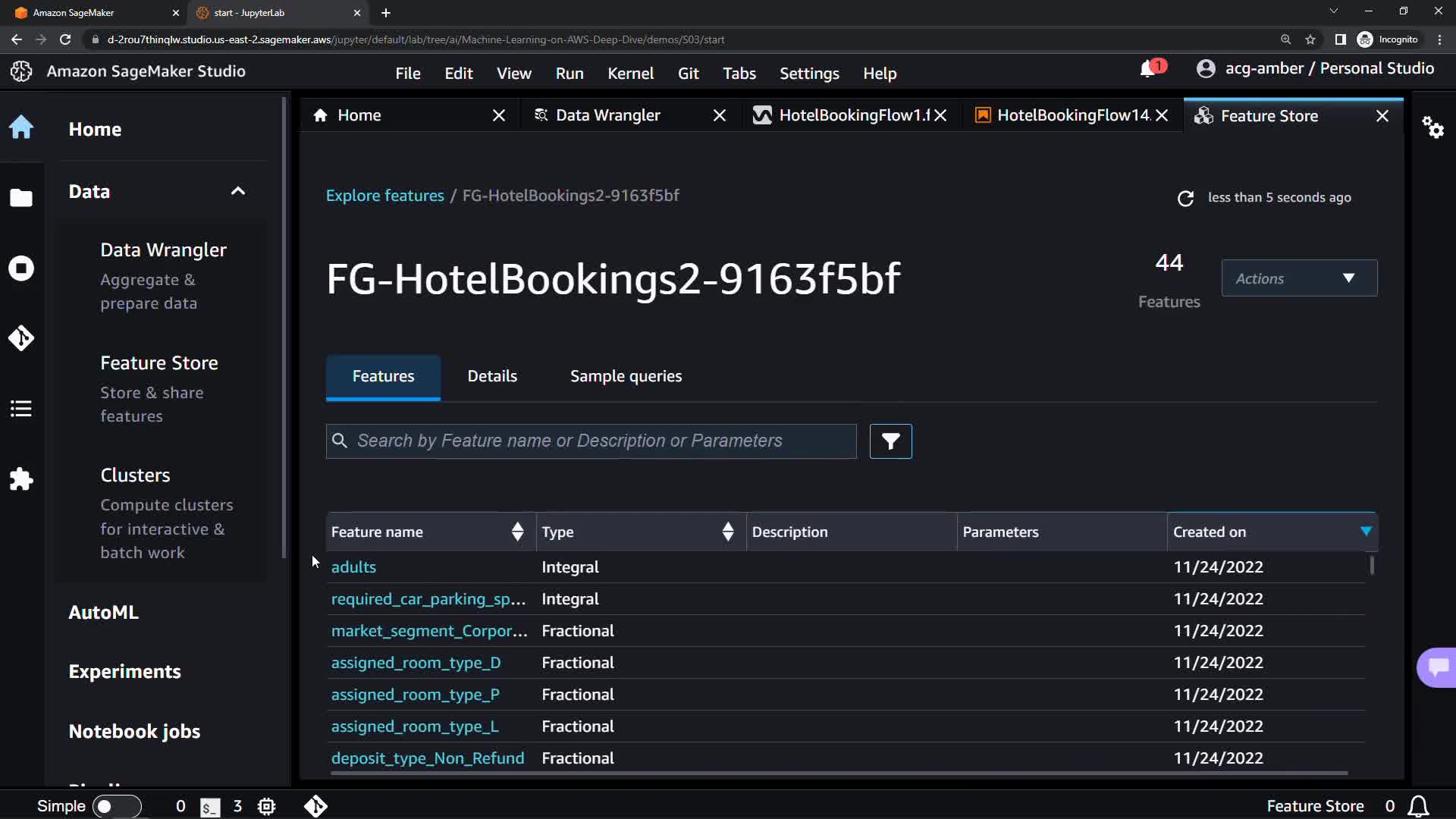Open the notifications bell with badge
The width and height of the screenshot is (1456, 819).
[x=1148, y=69]
